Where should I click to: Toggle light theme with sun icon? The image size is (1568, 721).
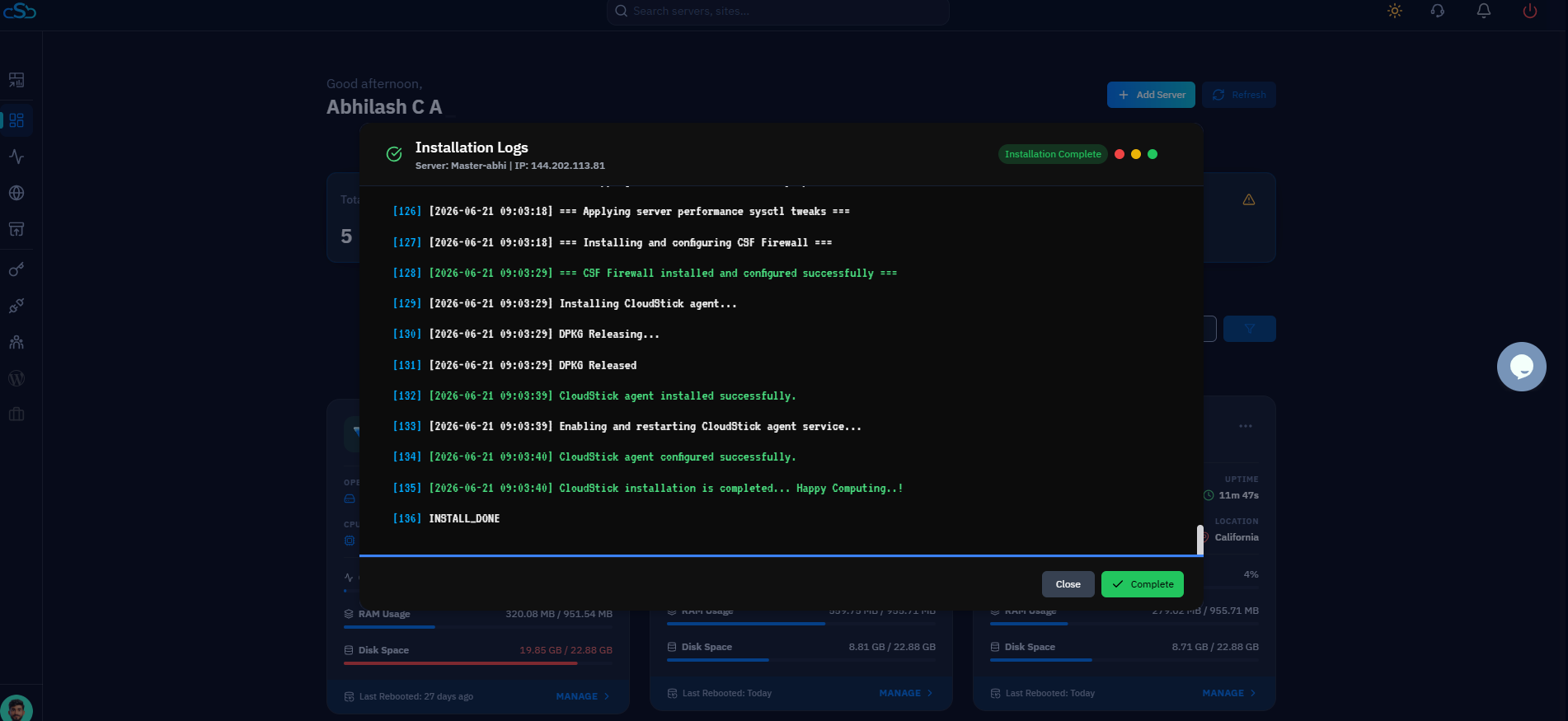1395,11
